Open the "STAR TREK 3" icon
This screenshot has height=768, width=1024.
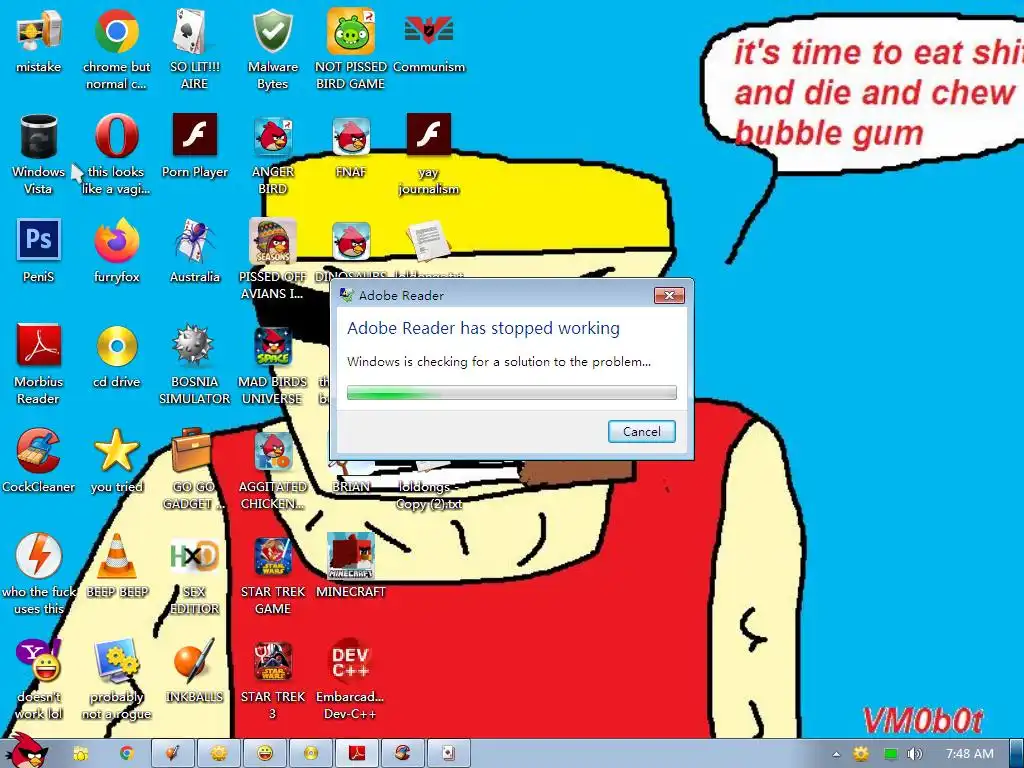click(x=272, y=680)
